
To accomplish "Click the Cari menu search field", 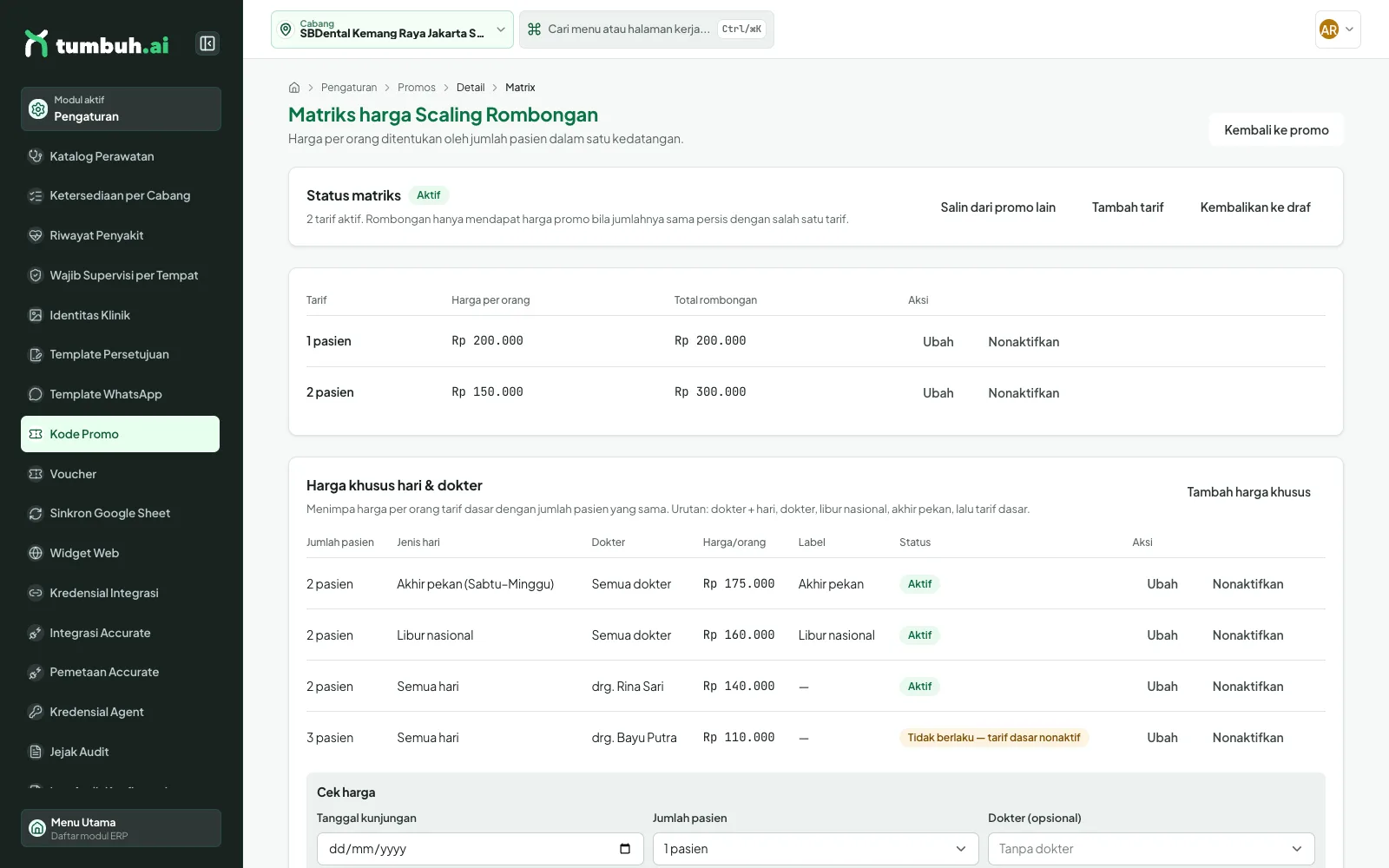I will coord(646,30).
